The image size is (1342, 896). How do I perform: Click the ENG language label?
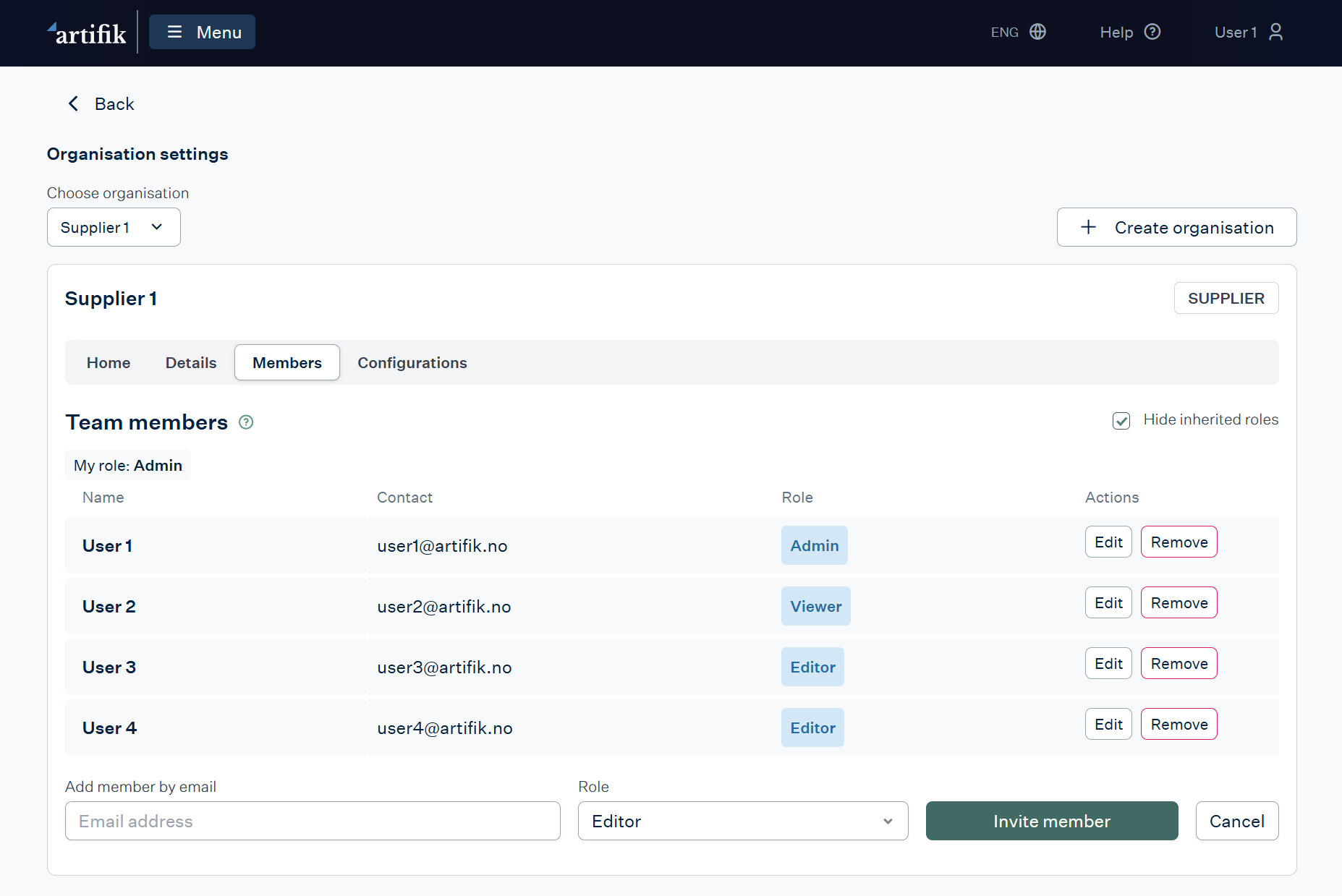(x=1005, y=33)
